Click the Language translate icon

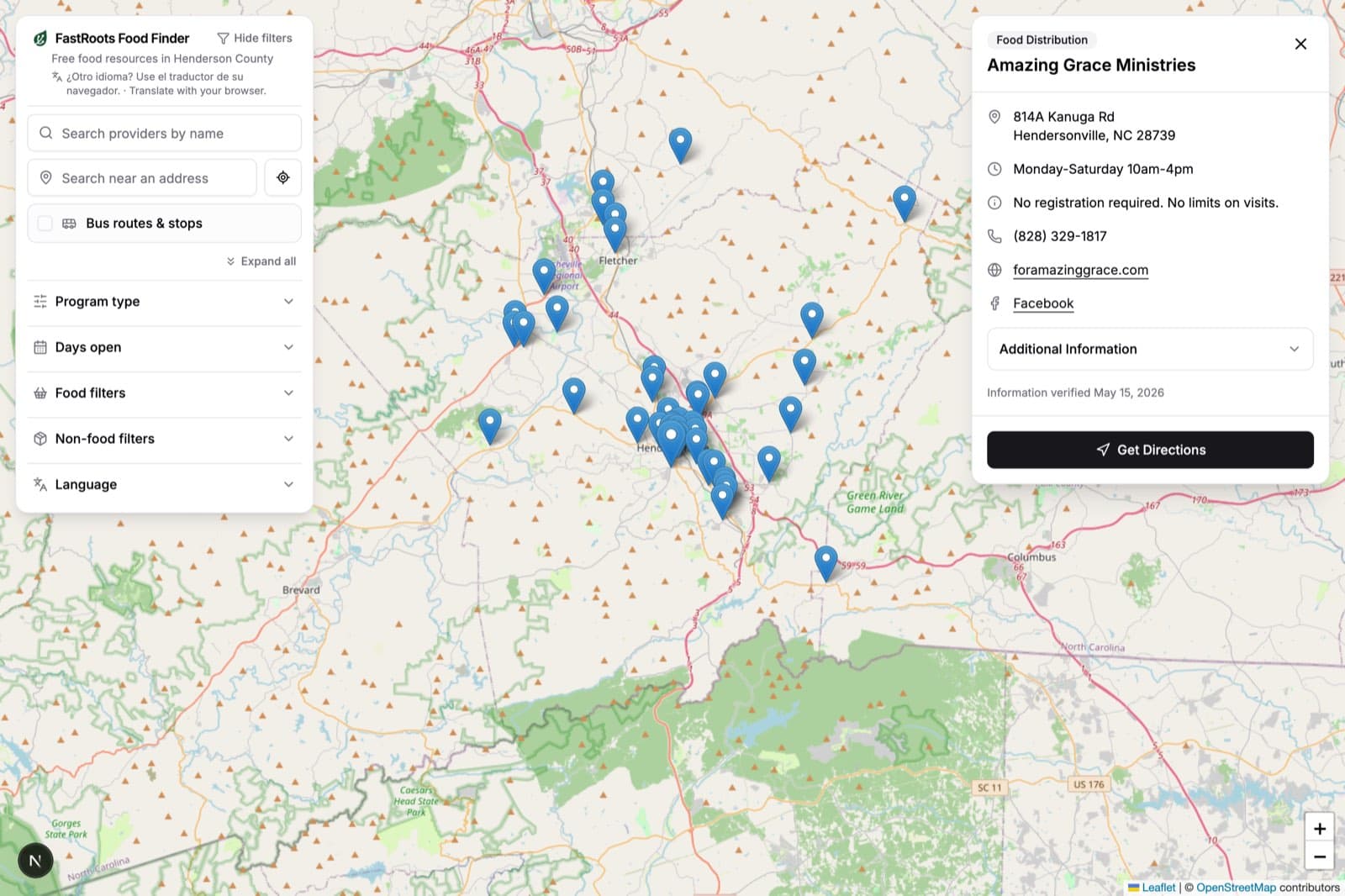[x=40, y=484]
